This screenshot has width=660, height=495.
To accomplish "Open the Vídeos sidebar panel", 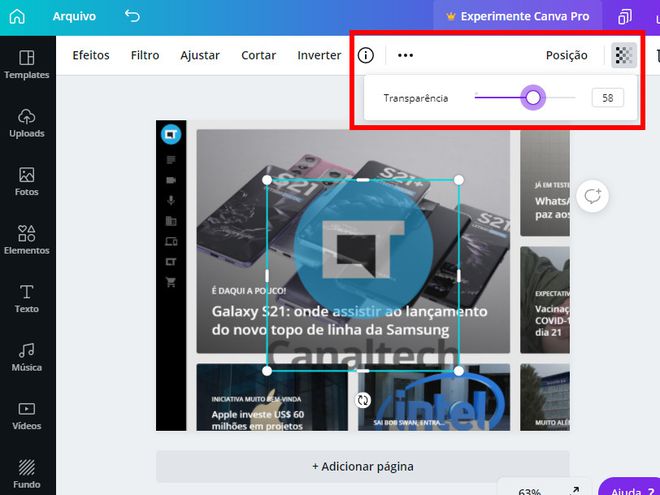I will (27, 415).
